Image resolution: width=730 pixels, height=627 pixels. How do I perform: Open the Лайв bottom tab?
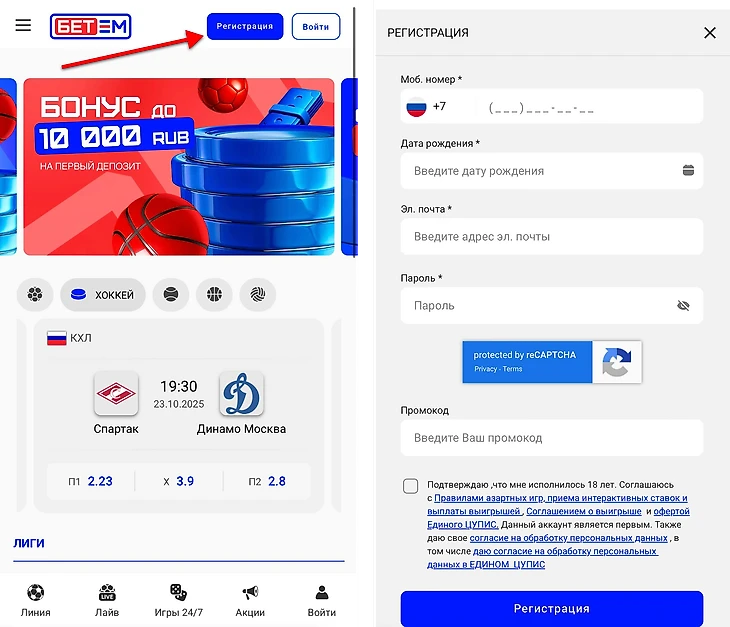(107, 600)
